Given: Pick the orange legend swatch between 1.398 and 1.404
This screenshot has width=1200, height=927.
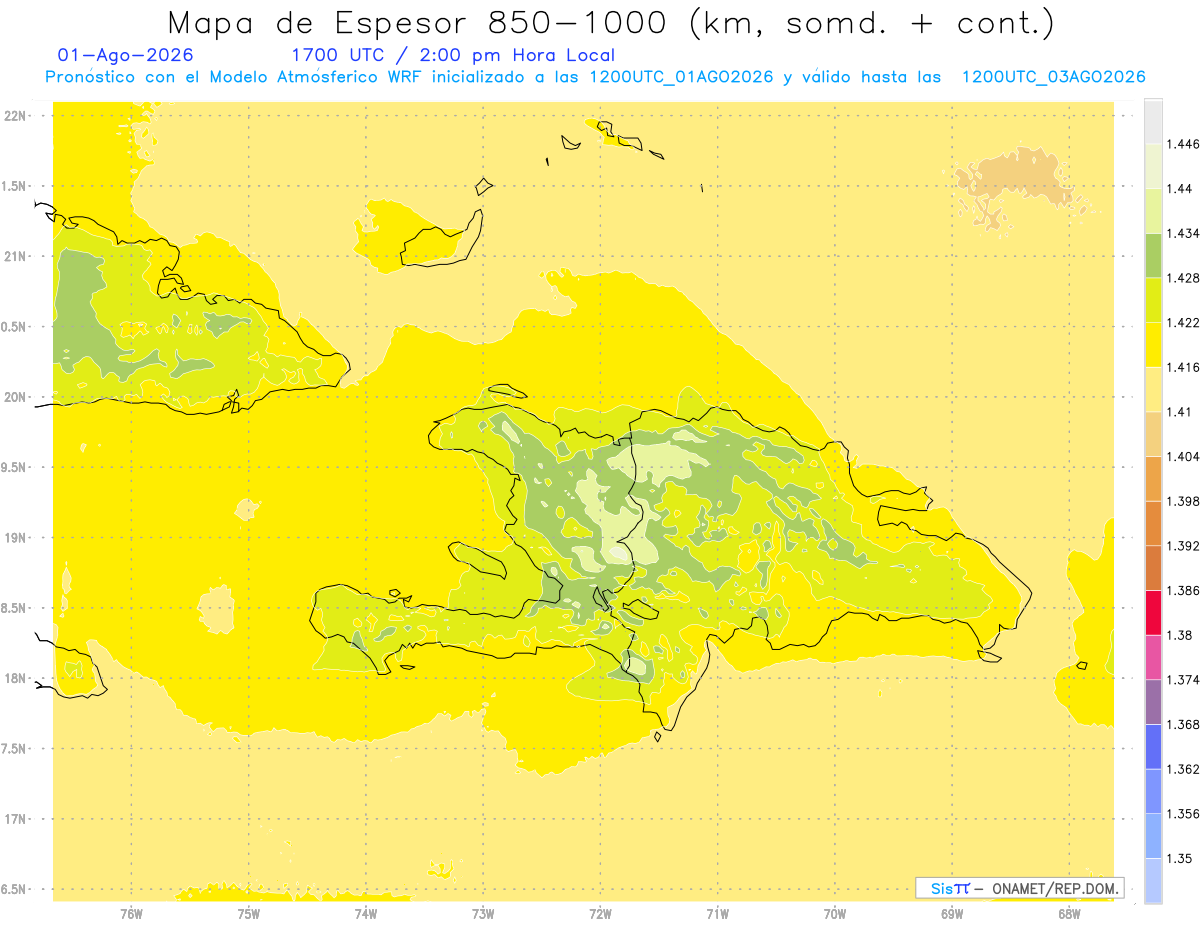Looking at the screenshot, I should (1153, 478).
